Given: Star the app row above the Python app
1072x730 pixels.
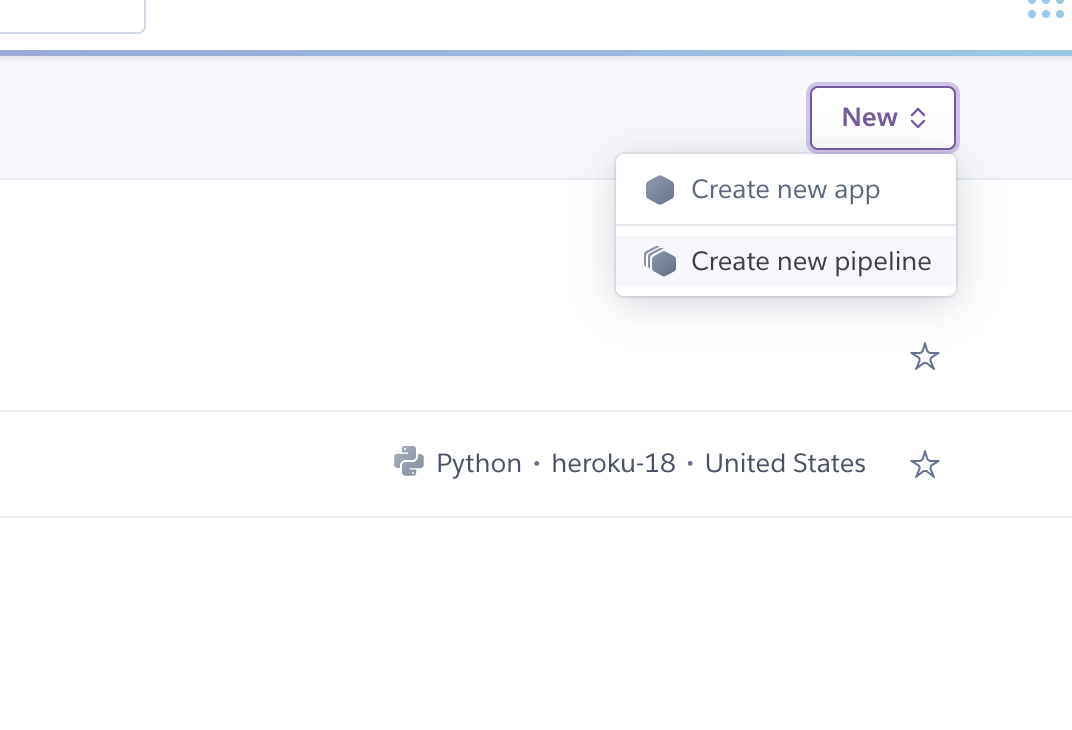Looking at the screenshot, I should (925, 357).
